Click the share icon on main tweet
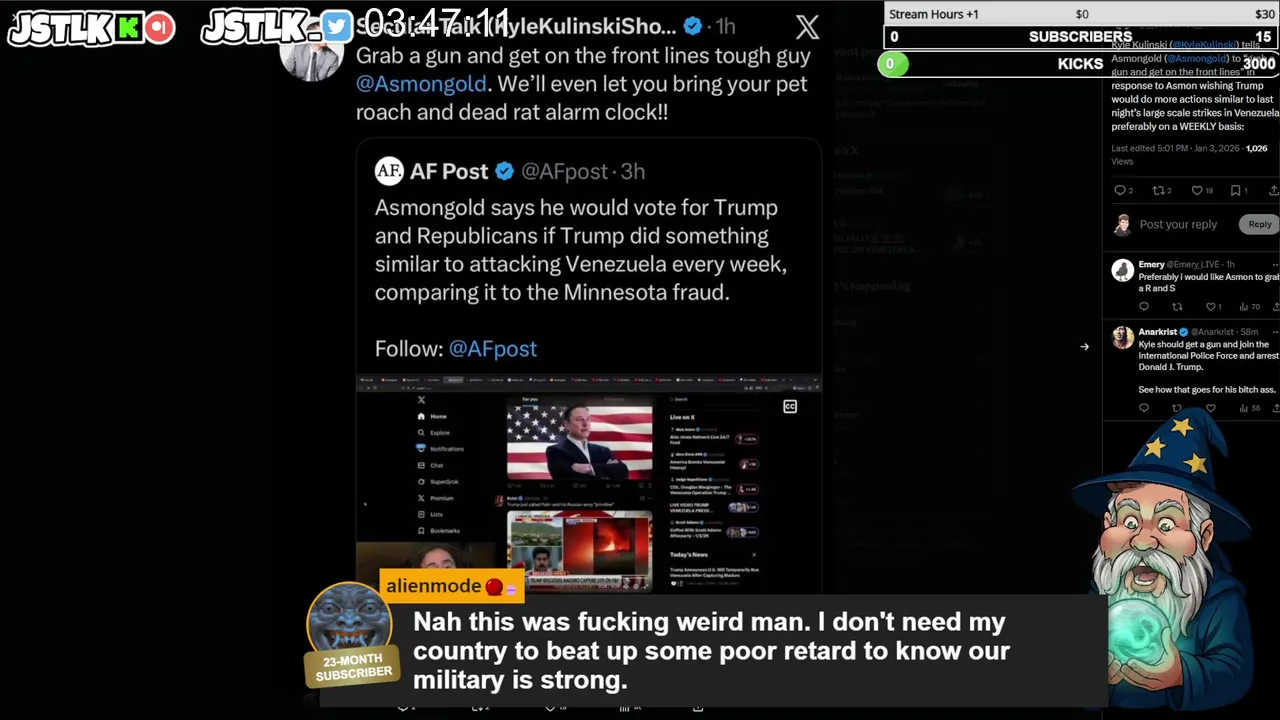The height and width of the screenshot is (720, 1280). tap(1273, 191)
